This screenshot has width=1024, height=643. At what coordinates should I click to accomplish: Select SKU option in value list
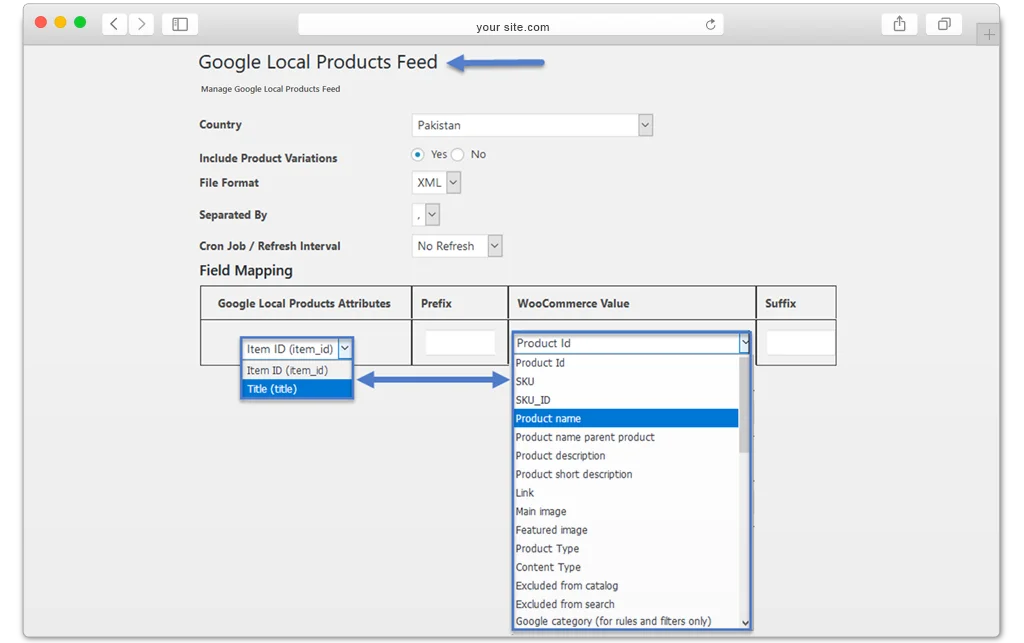click(626, 381)
